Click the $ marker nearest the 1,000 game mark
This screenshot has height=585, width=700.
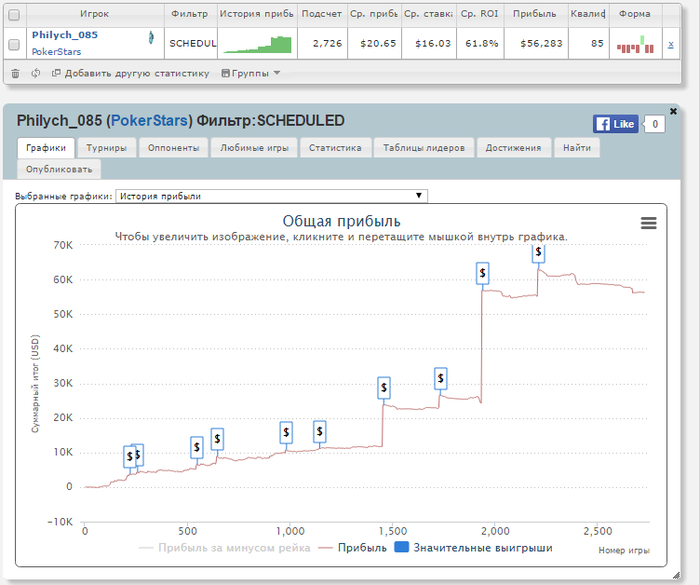[x=286, y=432]
